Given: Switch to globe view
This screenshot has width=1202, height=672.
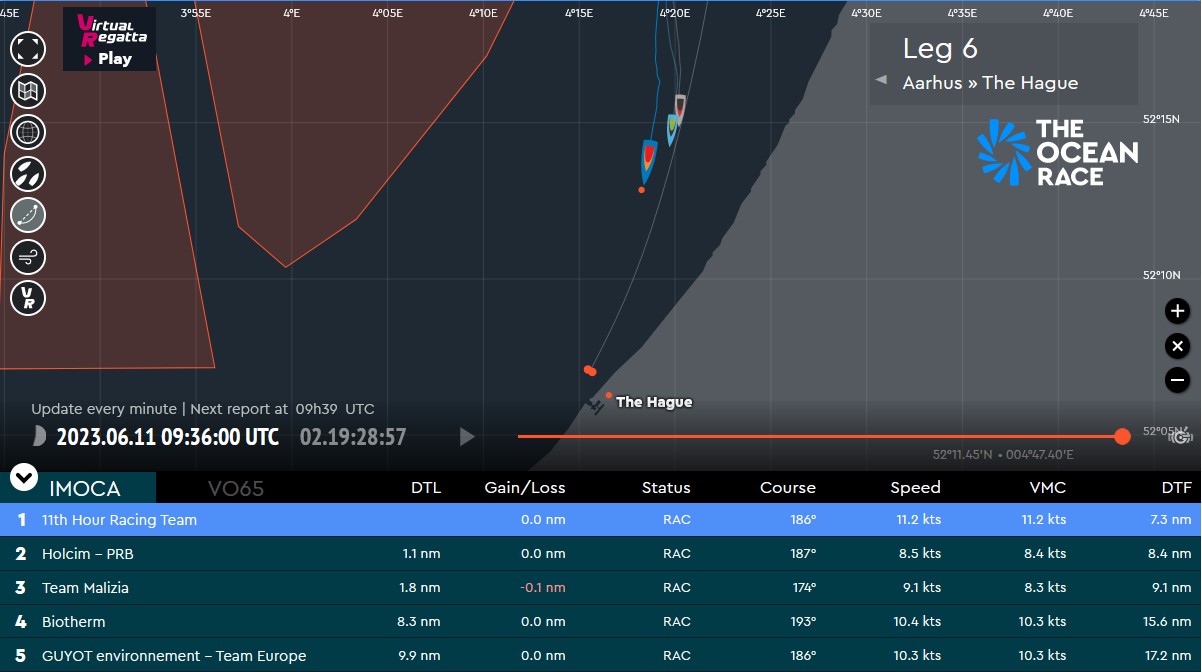Looking at the screenshot, I should click(28, 132).
